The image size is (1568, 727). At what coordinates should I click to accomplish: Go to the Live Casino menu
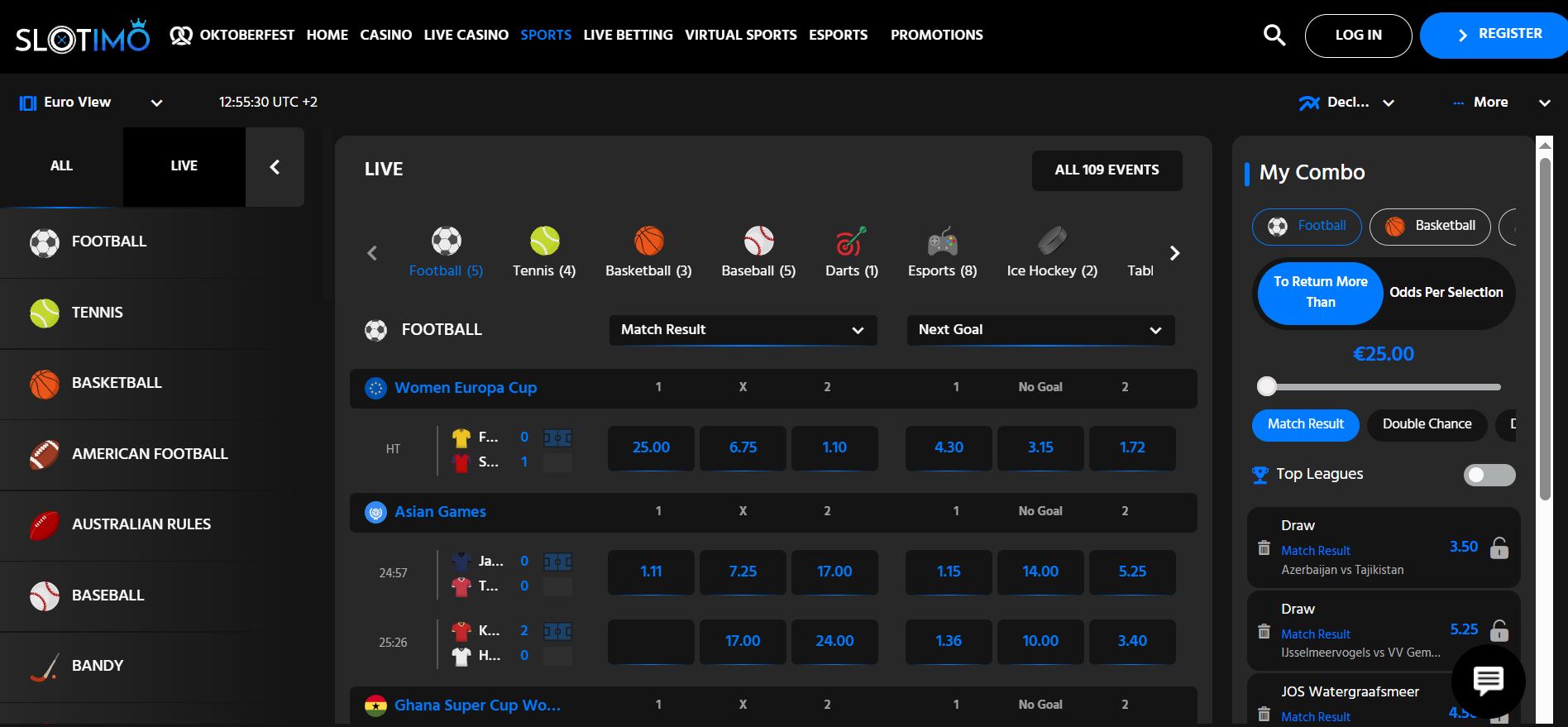(x=466, y=35)
